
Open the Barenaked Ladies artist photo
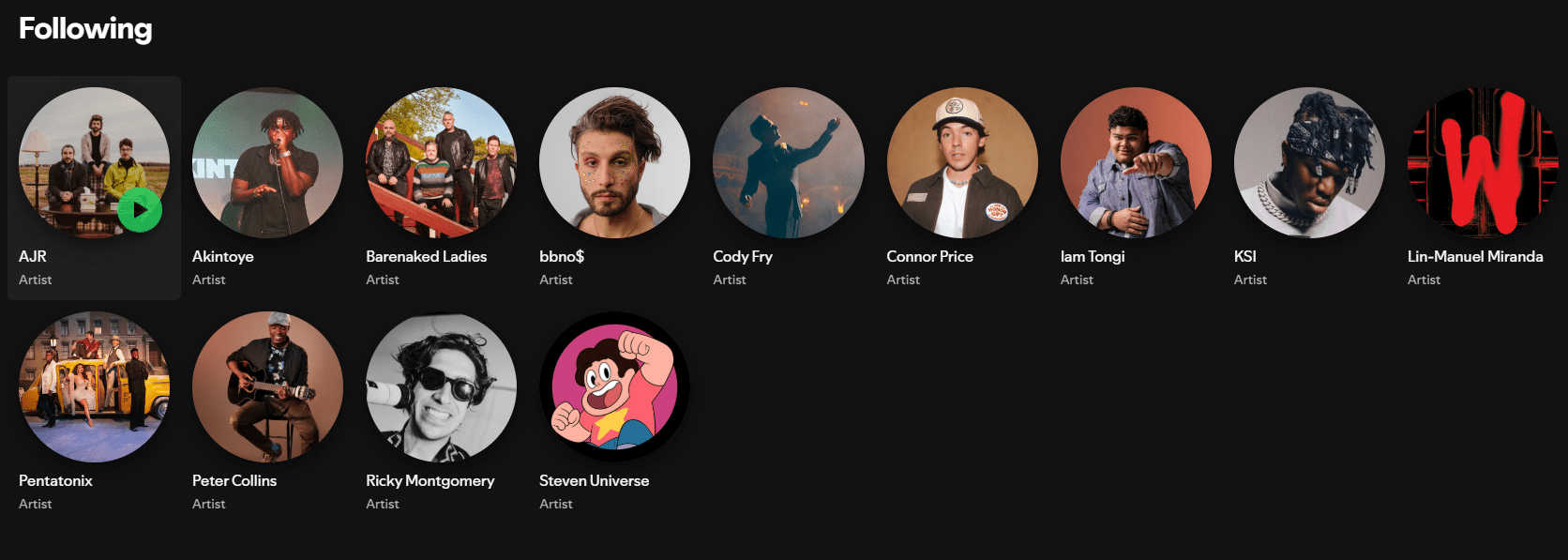pyautogui.click(x=441, y=162)
